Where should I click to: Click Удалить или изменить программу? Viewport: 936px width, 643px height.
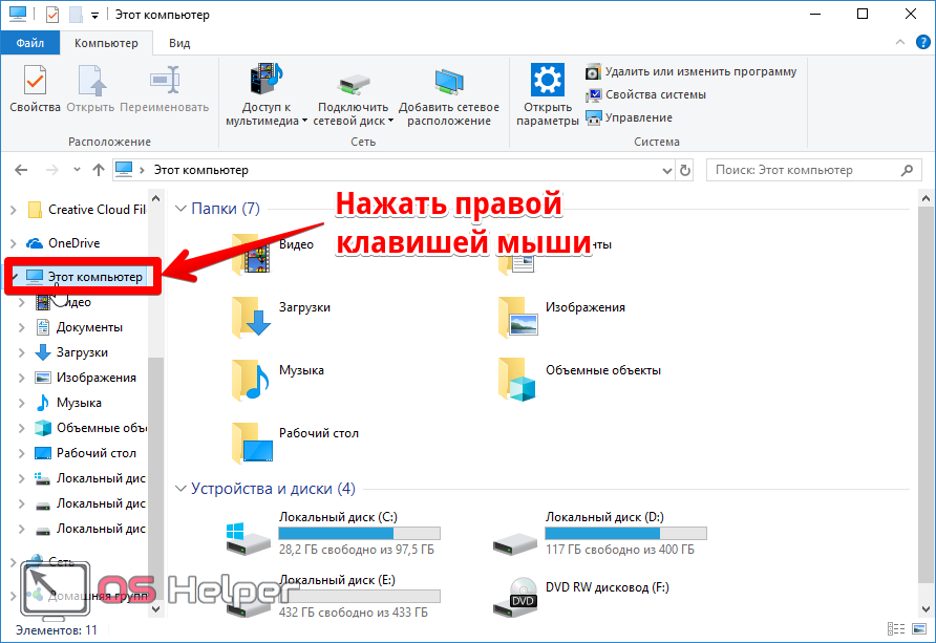click(691, 72)
